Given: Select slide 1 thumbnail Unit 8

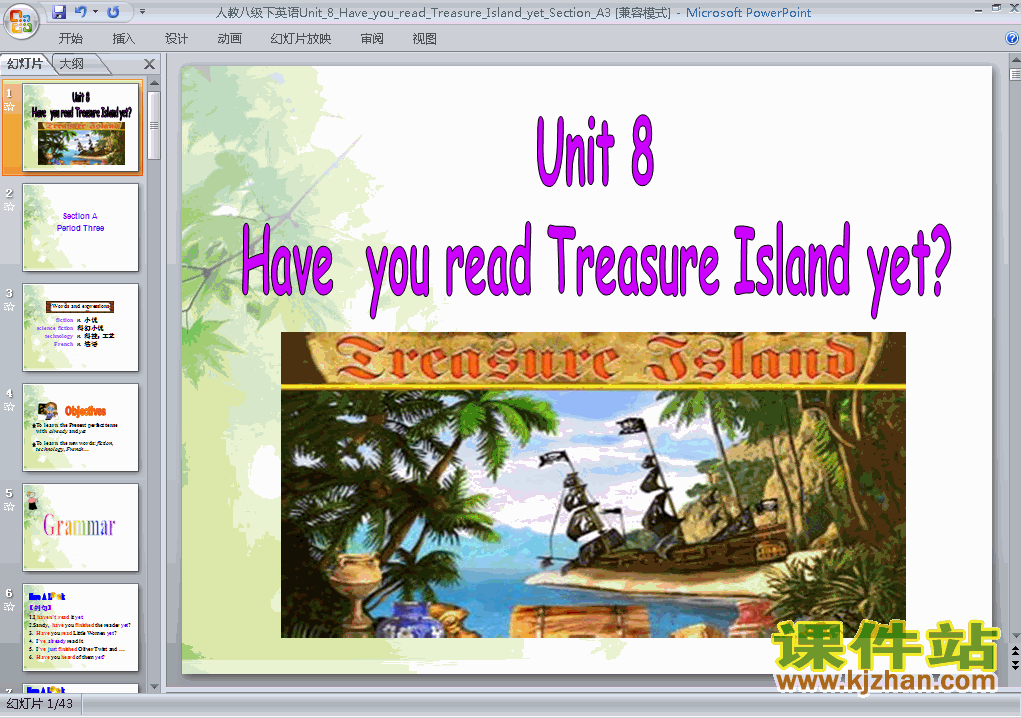Looking at the screenshot, I should (81, 127).
